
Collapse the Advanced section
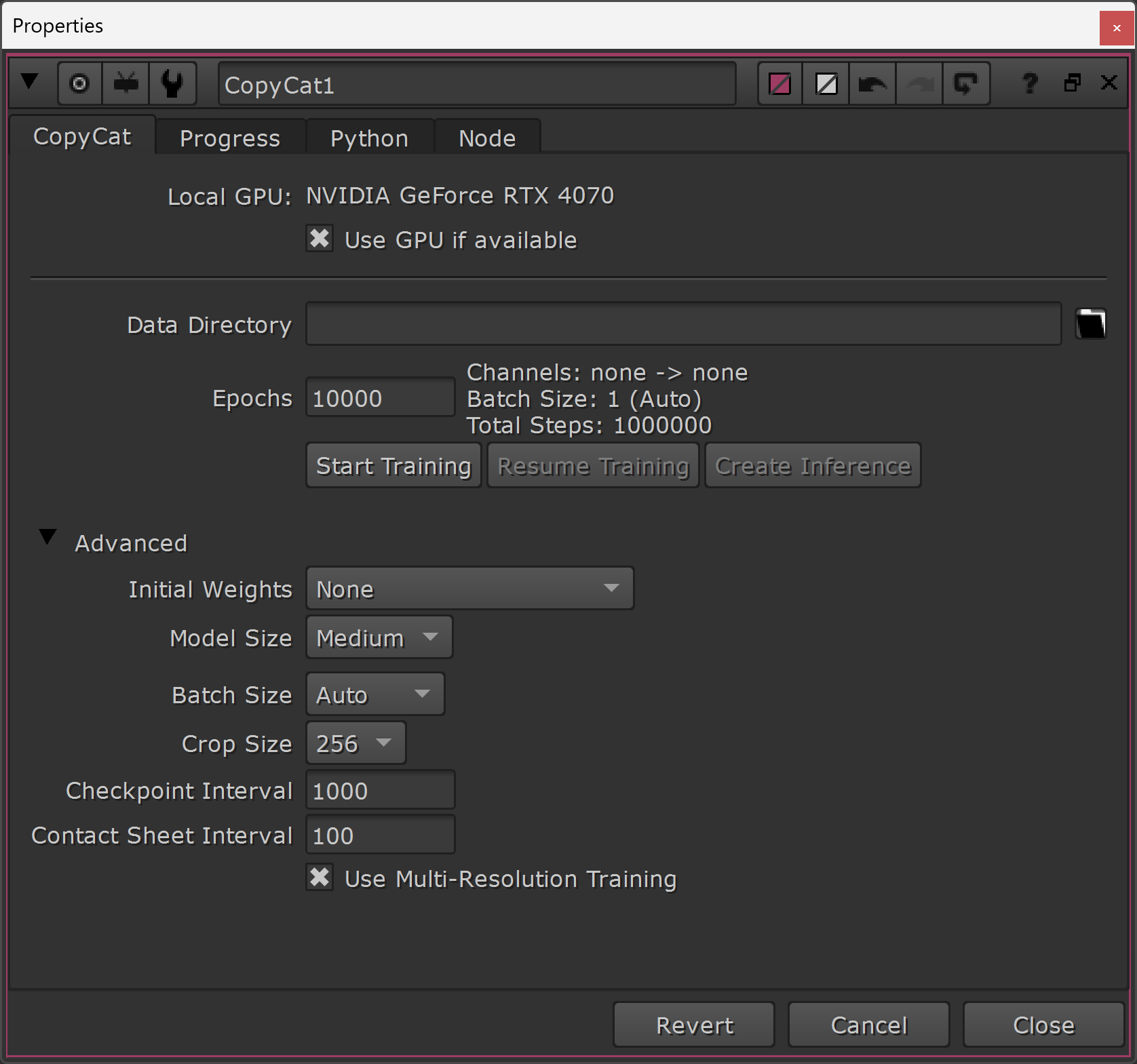(46, 538)
